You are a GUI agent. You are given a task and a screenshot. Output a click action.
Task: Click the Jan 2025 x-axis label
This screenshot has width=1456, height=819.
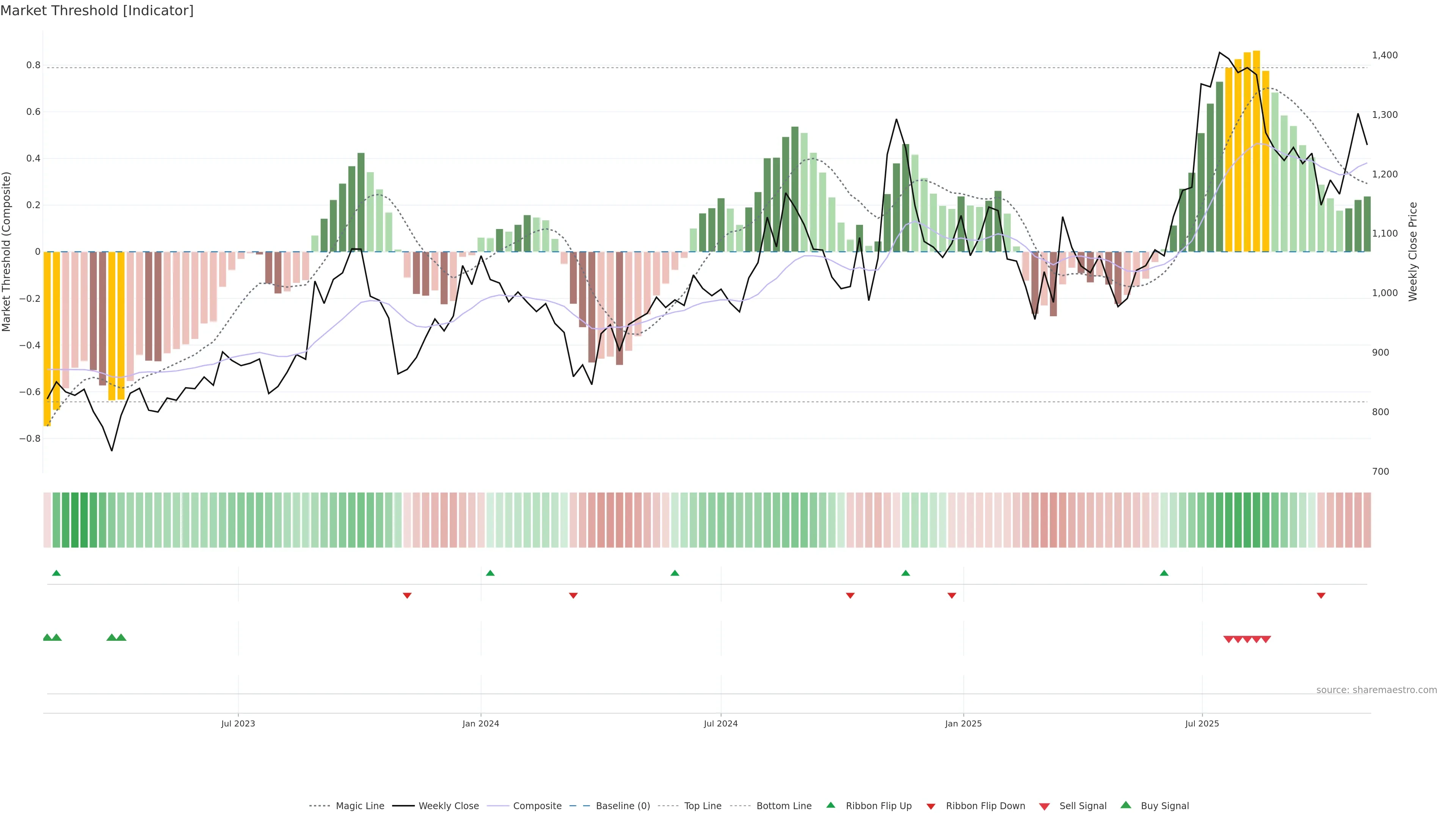pos(963,723)
